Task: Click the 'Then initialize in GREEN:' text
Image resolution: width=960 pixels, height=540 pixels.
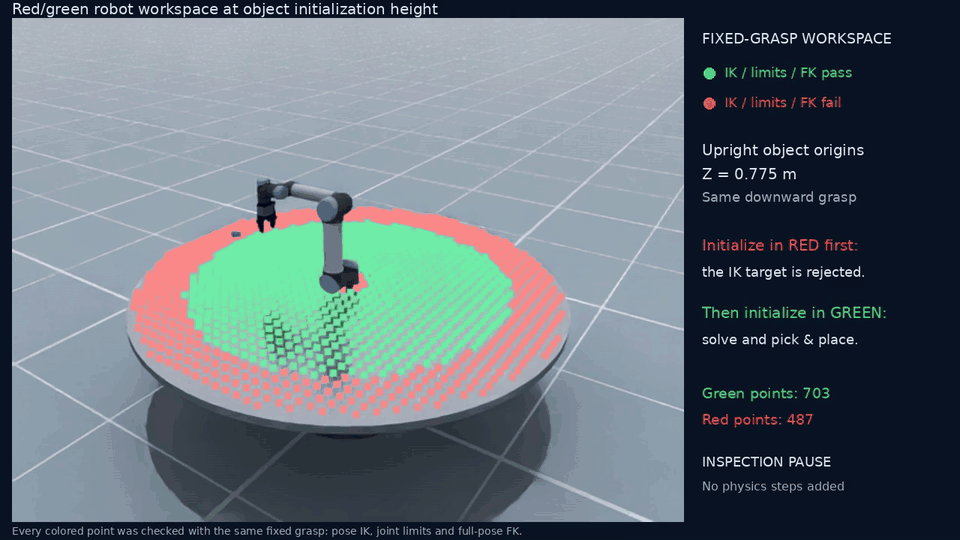Action: click(794, 313)
